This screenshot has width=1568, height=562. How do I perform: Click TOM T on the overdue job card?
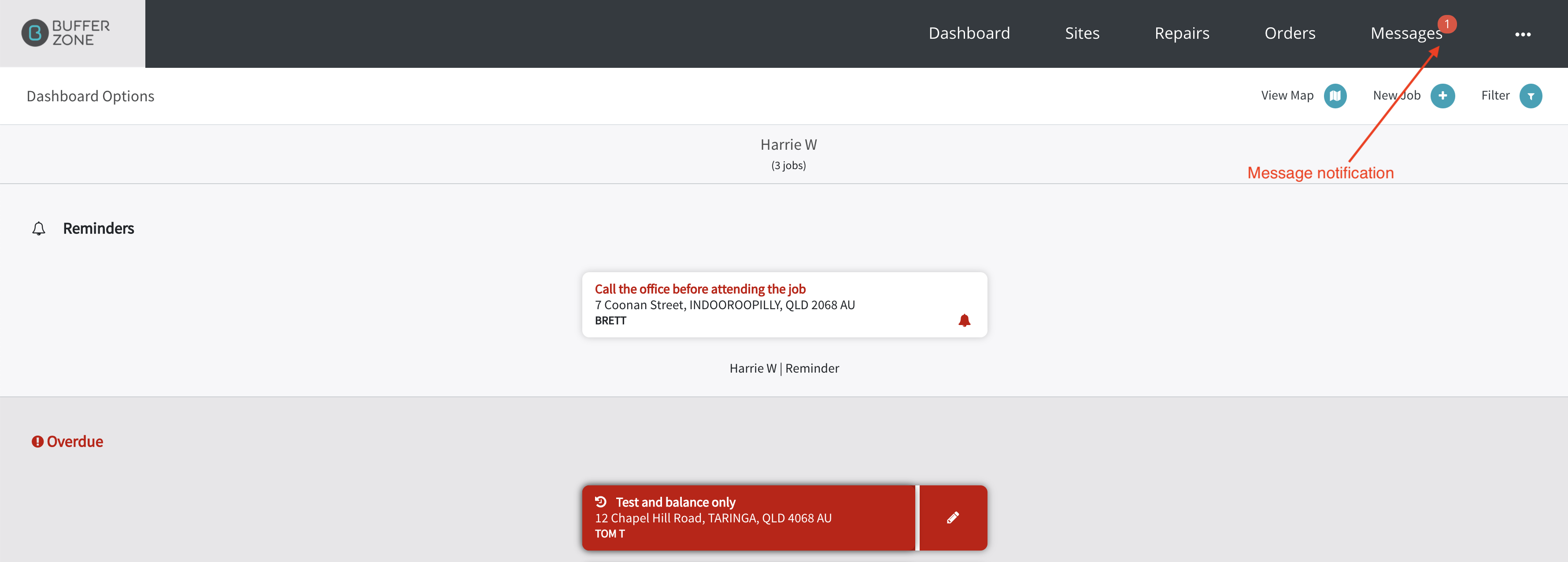click(x=609, y=533)
